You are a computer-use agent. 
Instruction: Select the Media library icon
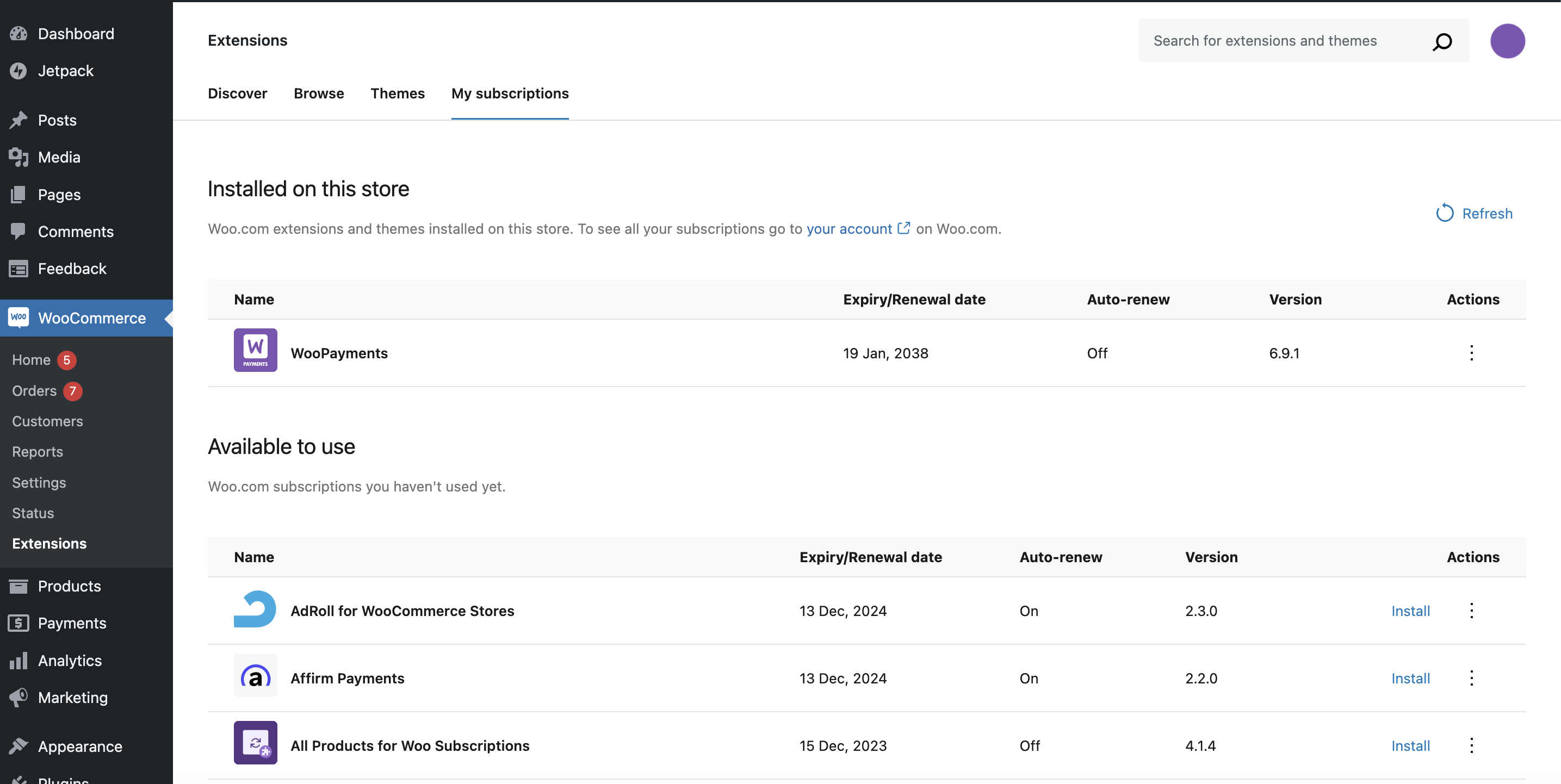(x=18, y=157)
